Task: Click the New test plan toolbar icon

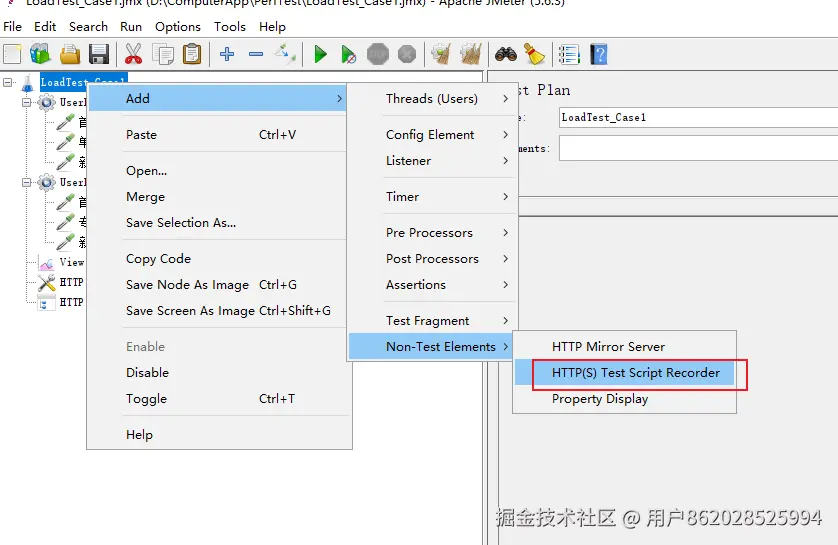Action: pyautogui.click(x=12, y=54)
